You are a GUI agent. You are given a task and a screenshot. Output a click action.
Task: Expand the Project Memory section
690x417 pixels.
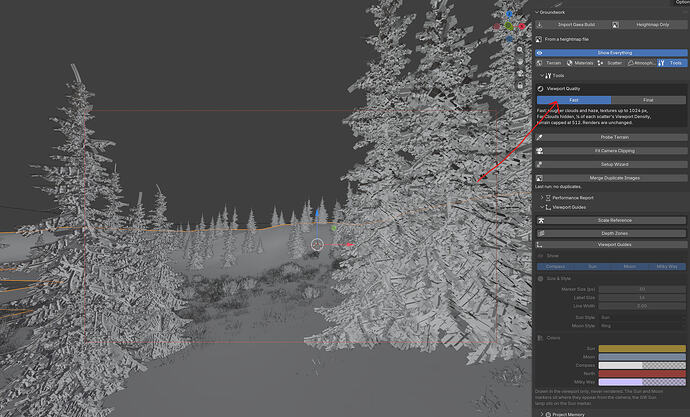[542, 414]
